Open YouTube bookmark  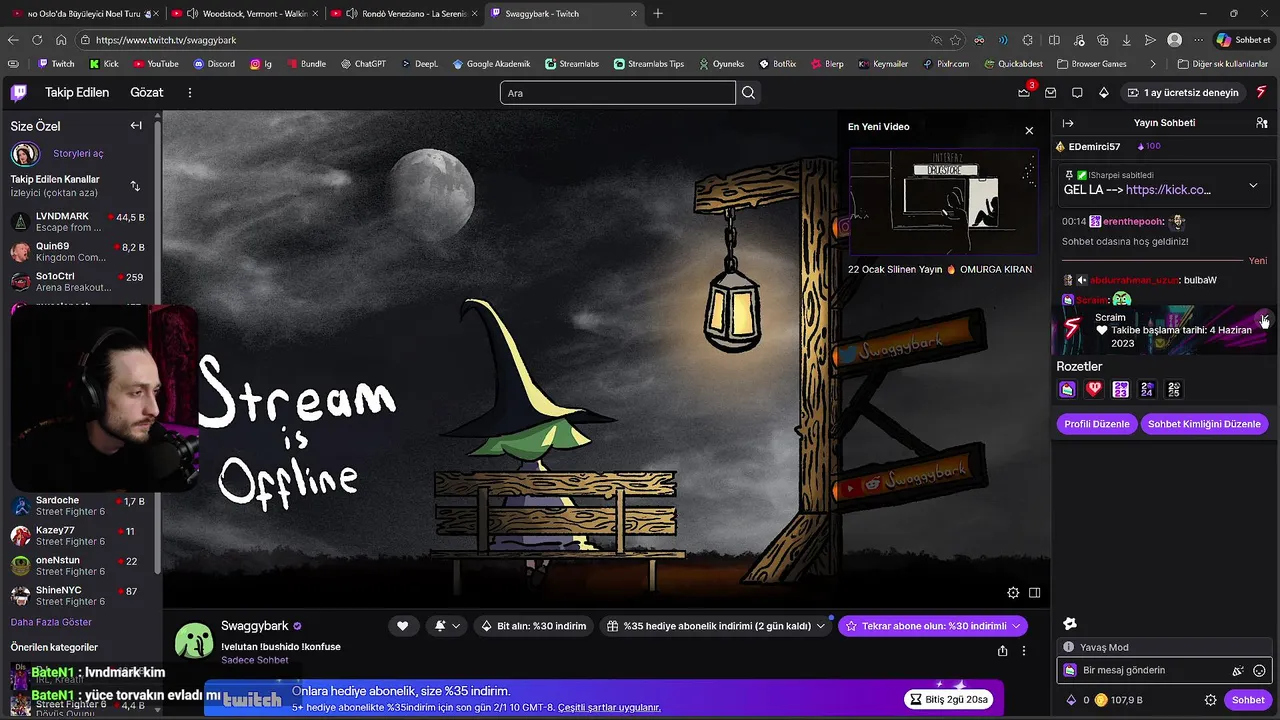pos(155,64)
